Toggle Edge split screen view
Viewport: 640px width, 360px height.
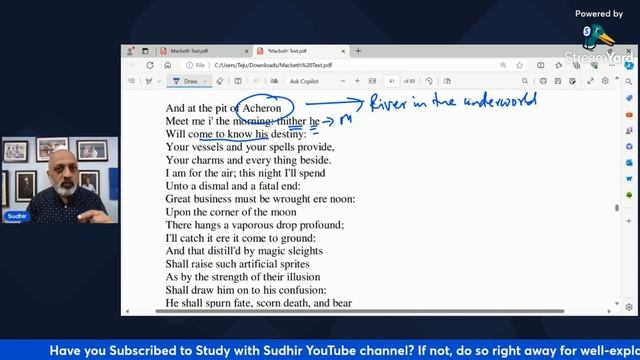pyautogui.click(x=540, y=65)
